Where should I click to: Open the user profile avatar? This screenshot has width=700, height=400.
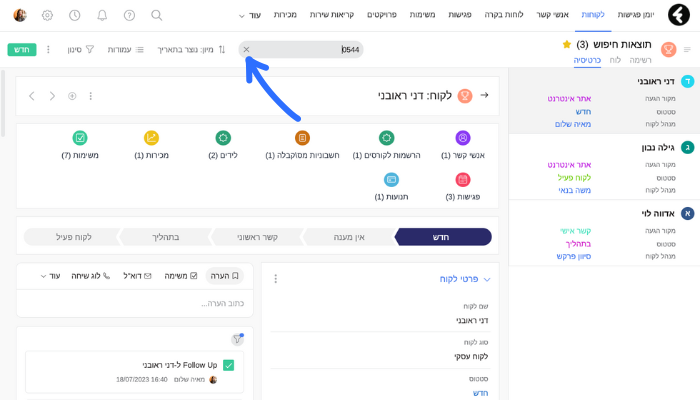click(x=20, y=15)
